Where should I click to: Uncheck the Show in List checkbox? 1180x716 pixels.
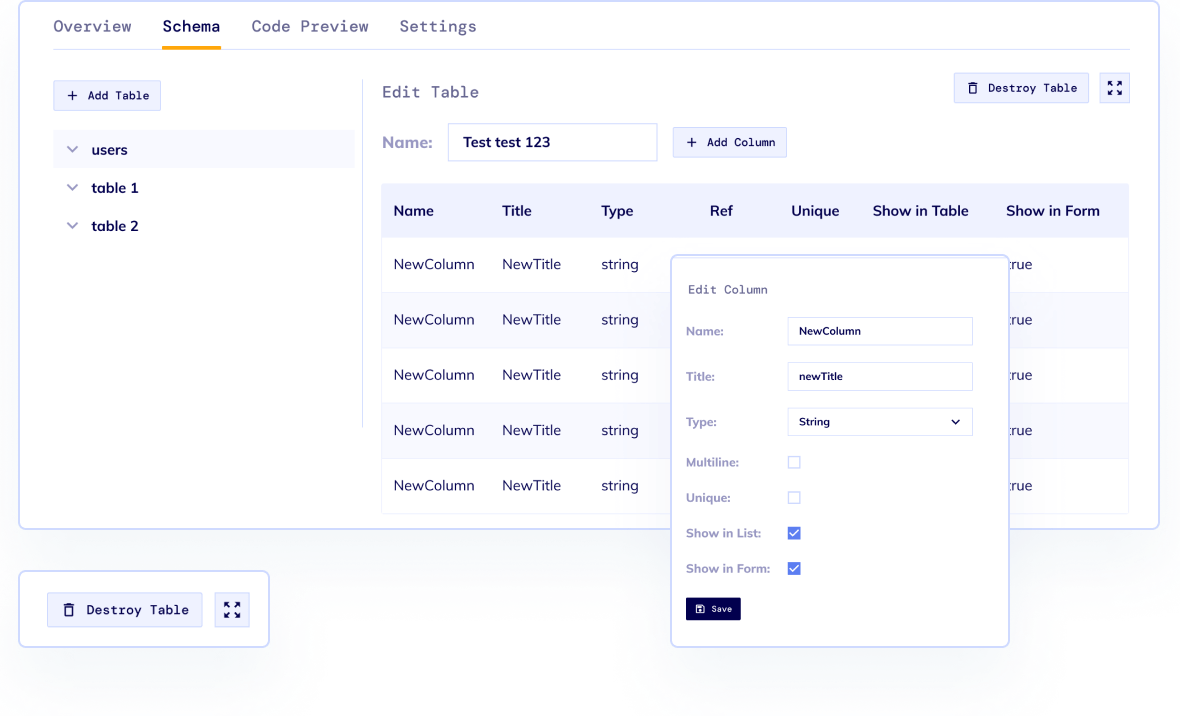(x=794, y=533)
